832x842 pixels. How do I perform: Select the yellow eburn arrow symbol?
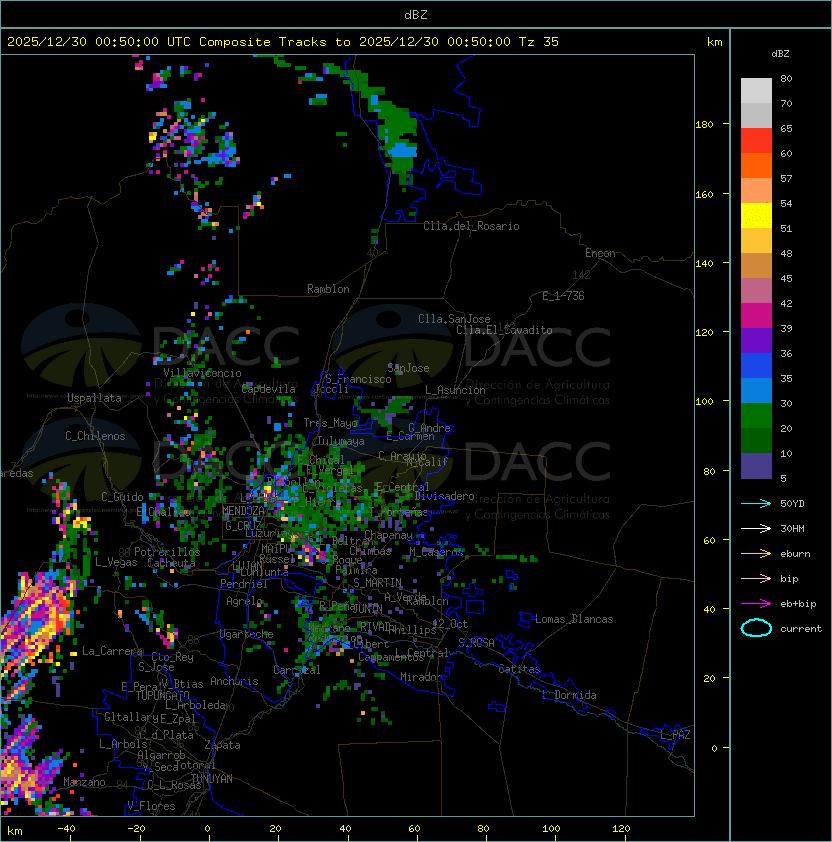[x=756, y=554]
